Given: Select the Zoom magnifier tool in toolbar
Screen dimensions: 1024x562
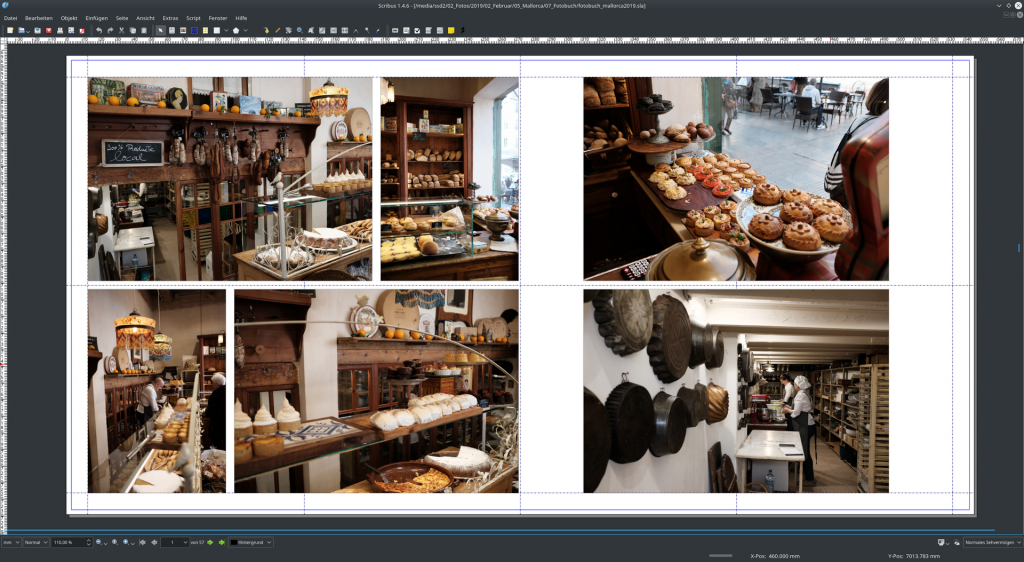Looking at the screenshot, I should [299, 31].
